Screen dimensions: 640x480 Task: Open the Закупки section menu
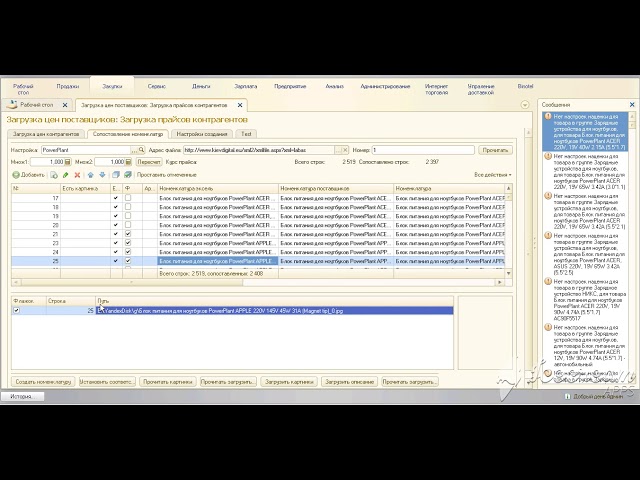(112, 87)
